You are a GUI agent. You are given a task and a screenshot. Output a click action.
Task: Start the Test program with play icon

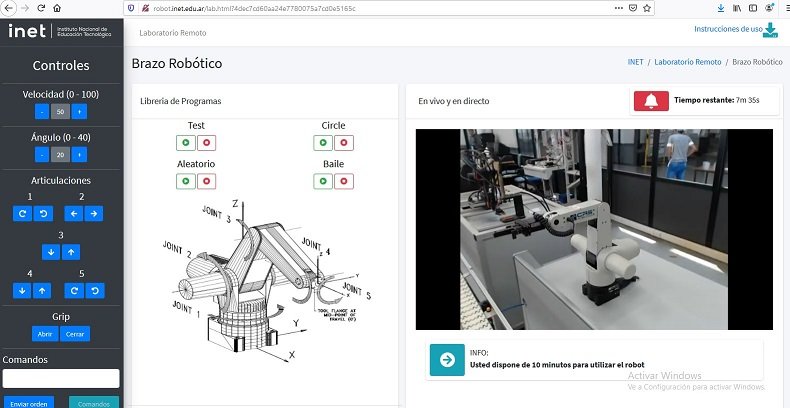186,143
